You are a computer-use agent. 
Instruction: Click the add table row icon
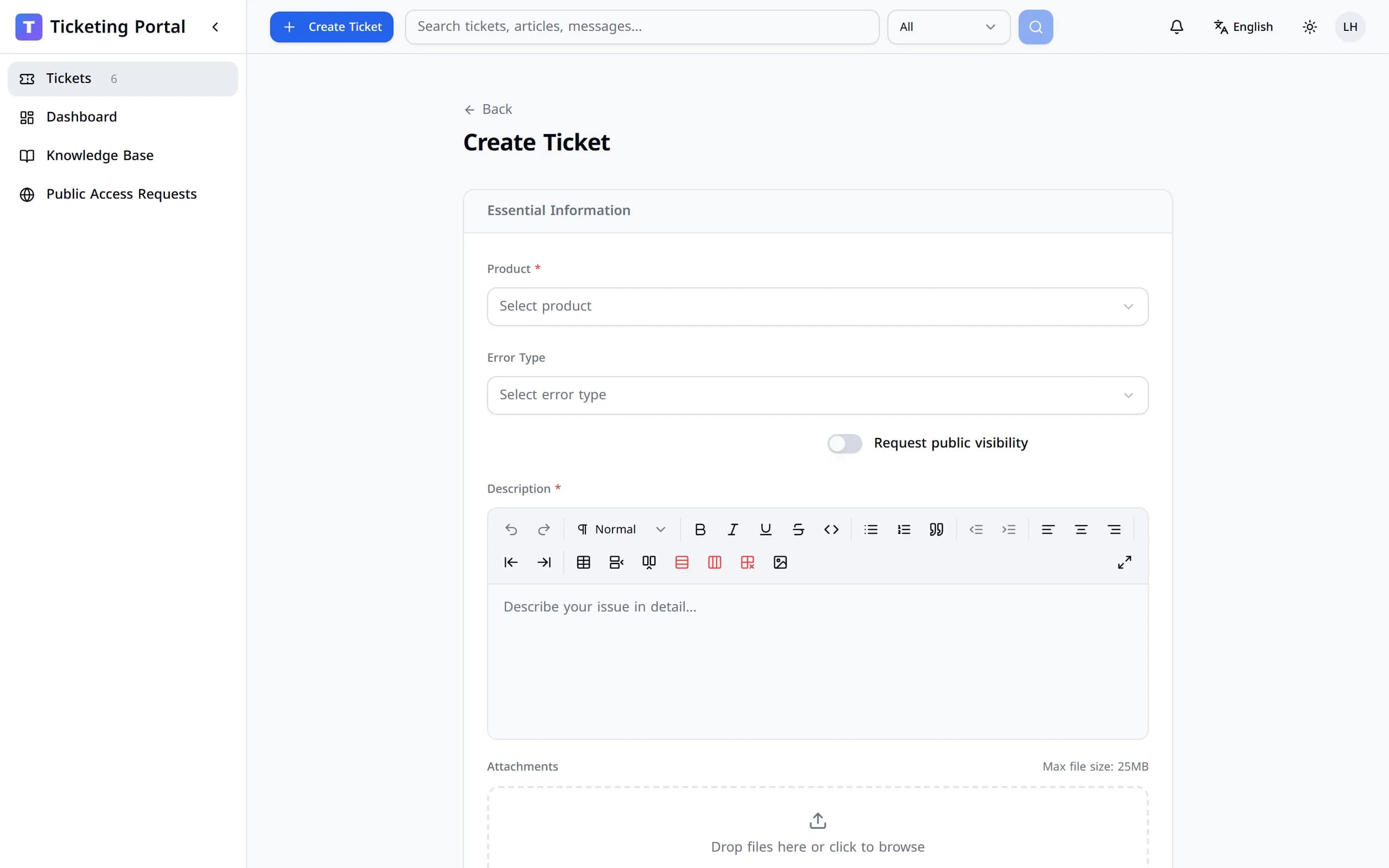point(616,563)
